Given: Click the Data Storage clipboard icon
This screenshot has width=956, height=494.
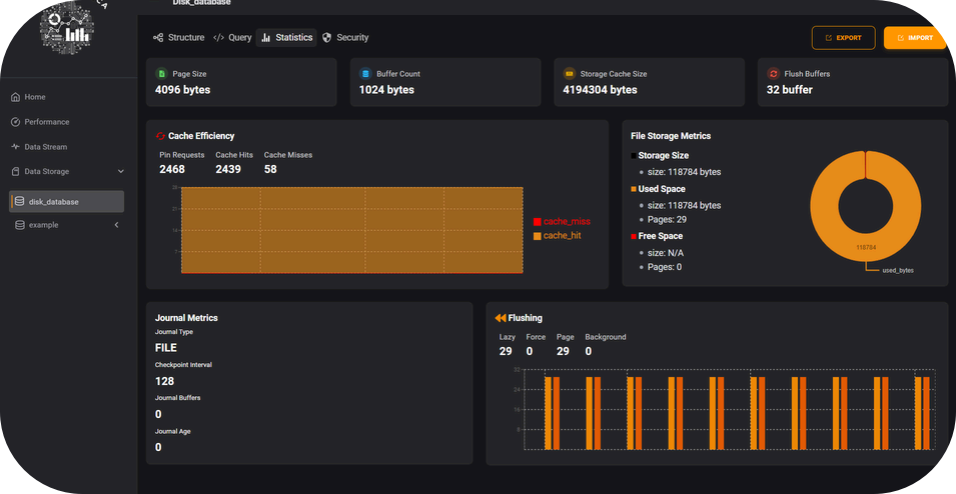Looking at the screenshot, I should 16,171.
